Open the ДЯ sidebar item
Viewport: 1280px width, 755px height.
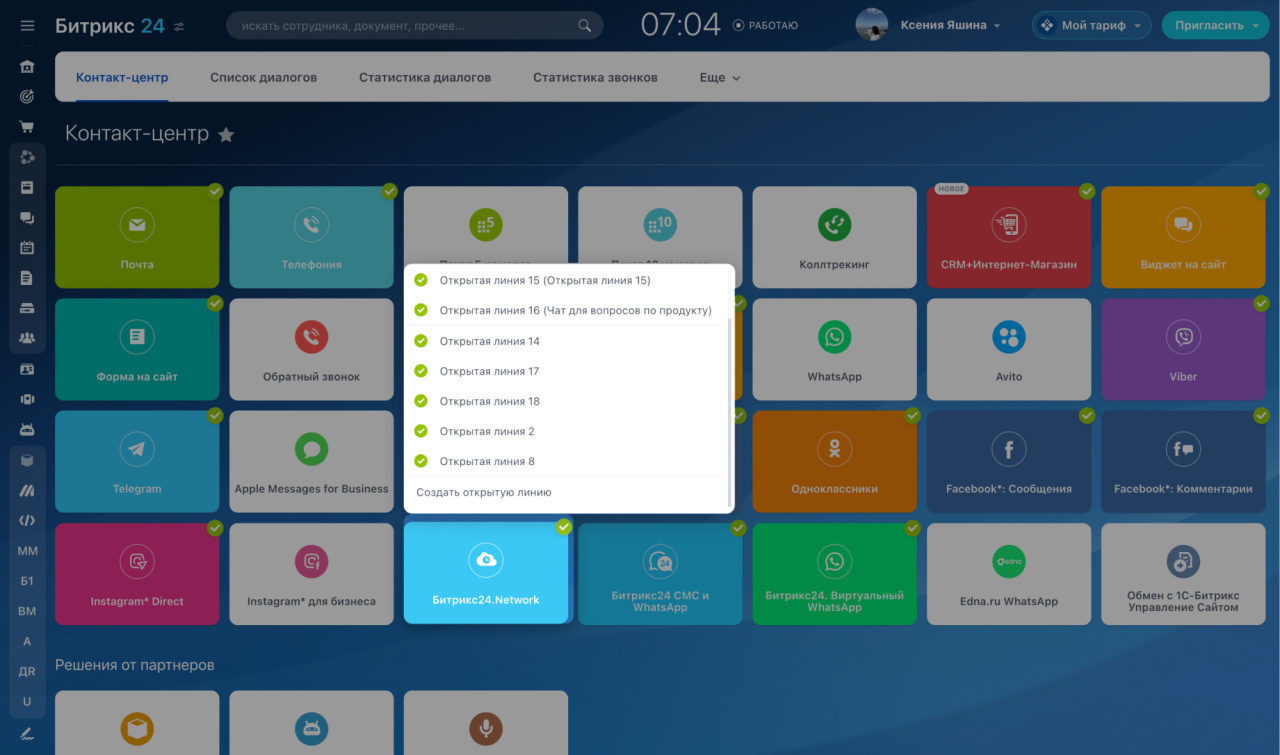27,671
